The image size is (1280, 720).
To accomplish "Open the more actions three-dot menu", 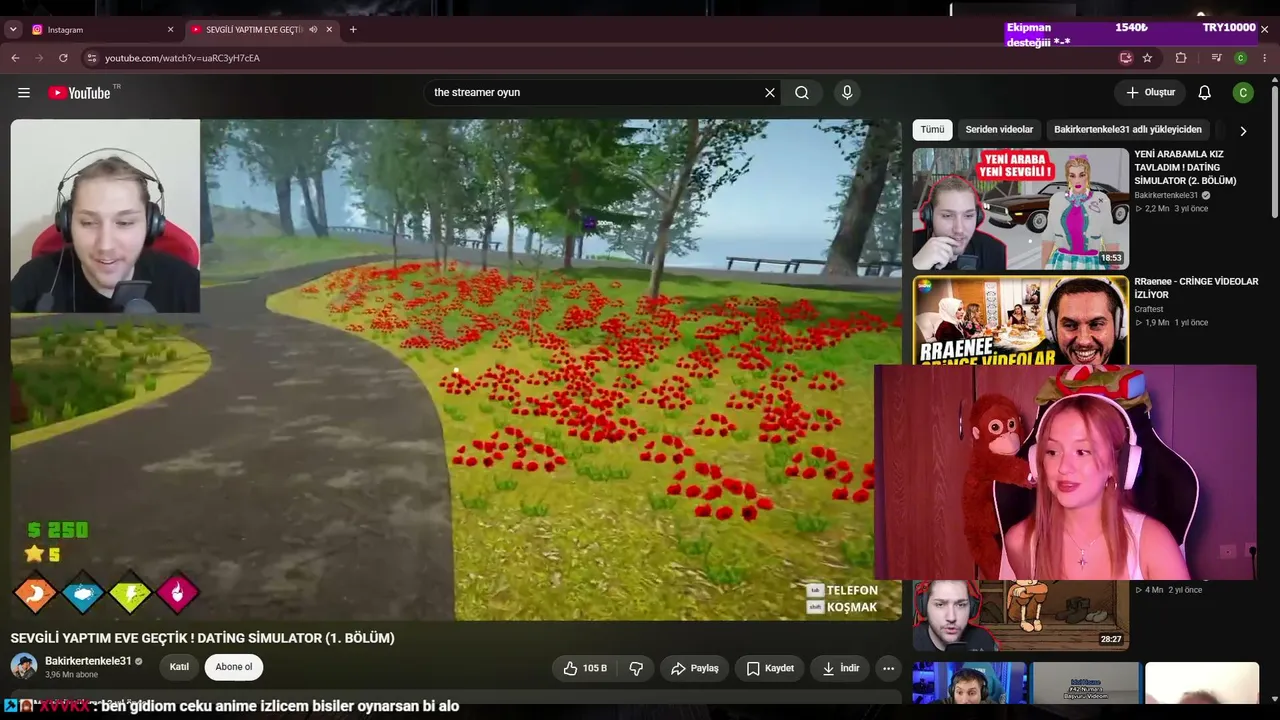I will coord(888,668).
